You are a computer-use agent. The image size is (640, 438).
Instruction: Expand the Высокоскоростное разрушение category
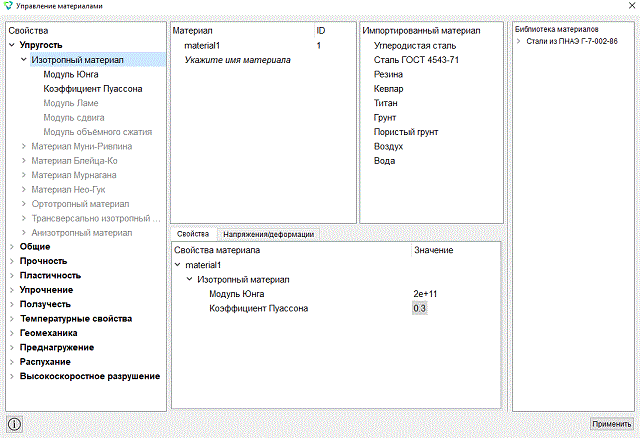click(x=12, y=376)
